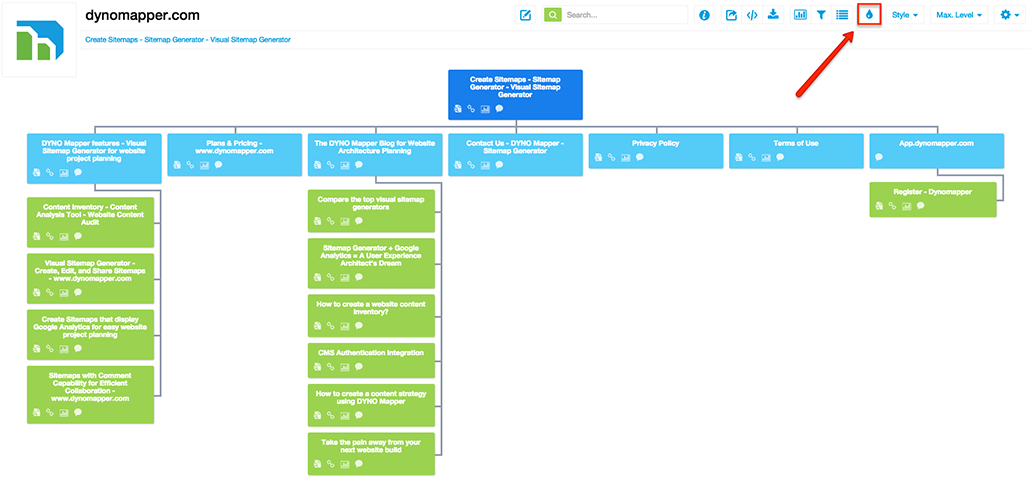The width and height of the screenshot is (1031, 498).
Task: Open the Style dropdown
Action: click(x=905, y=14)
